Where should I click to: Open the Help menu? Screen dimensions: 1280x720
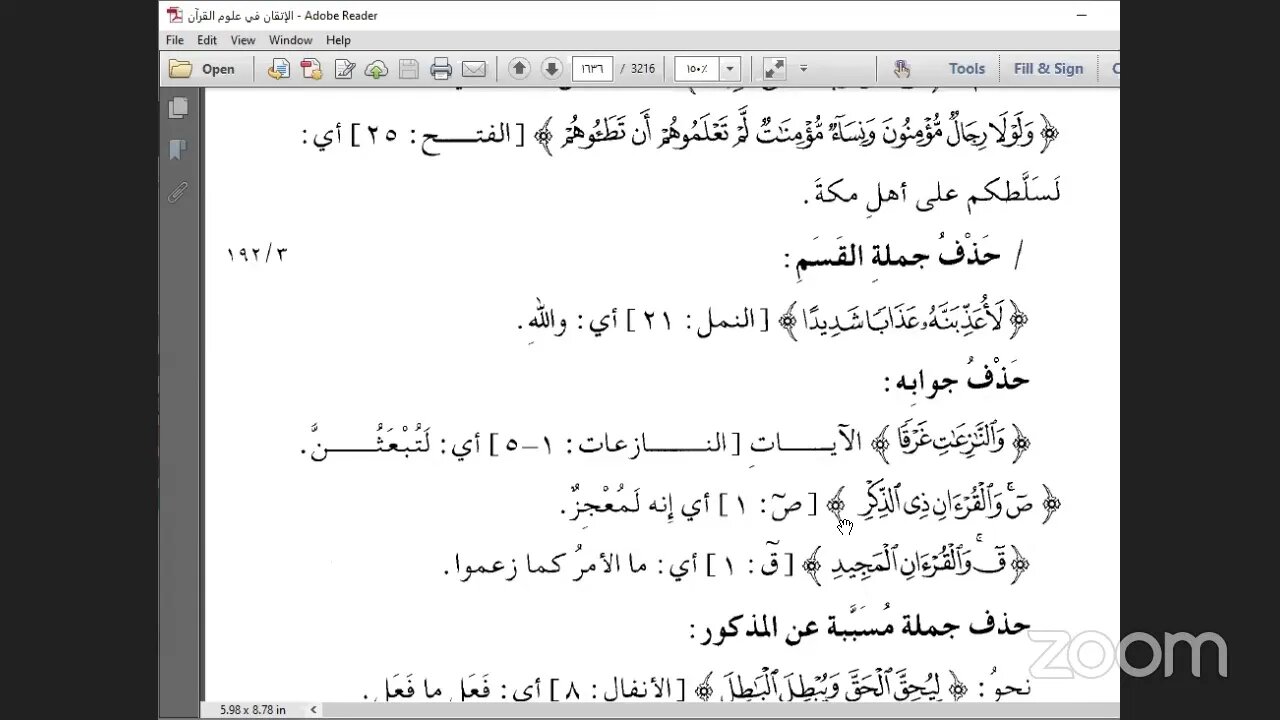pos(338,40)
